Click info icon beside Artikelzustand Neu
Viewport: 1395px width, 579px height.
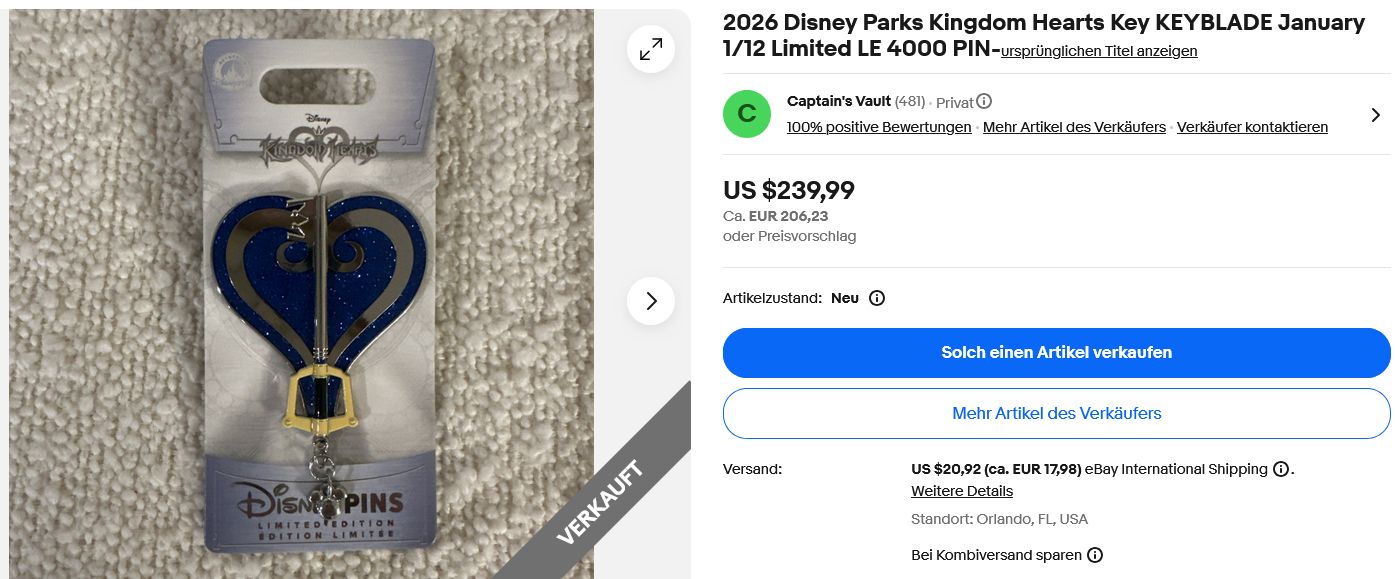pos(877,298)
